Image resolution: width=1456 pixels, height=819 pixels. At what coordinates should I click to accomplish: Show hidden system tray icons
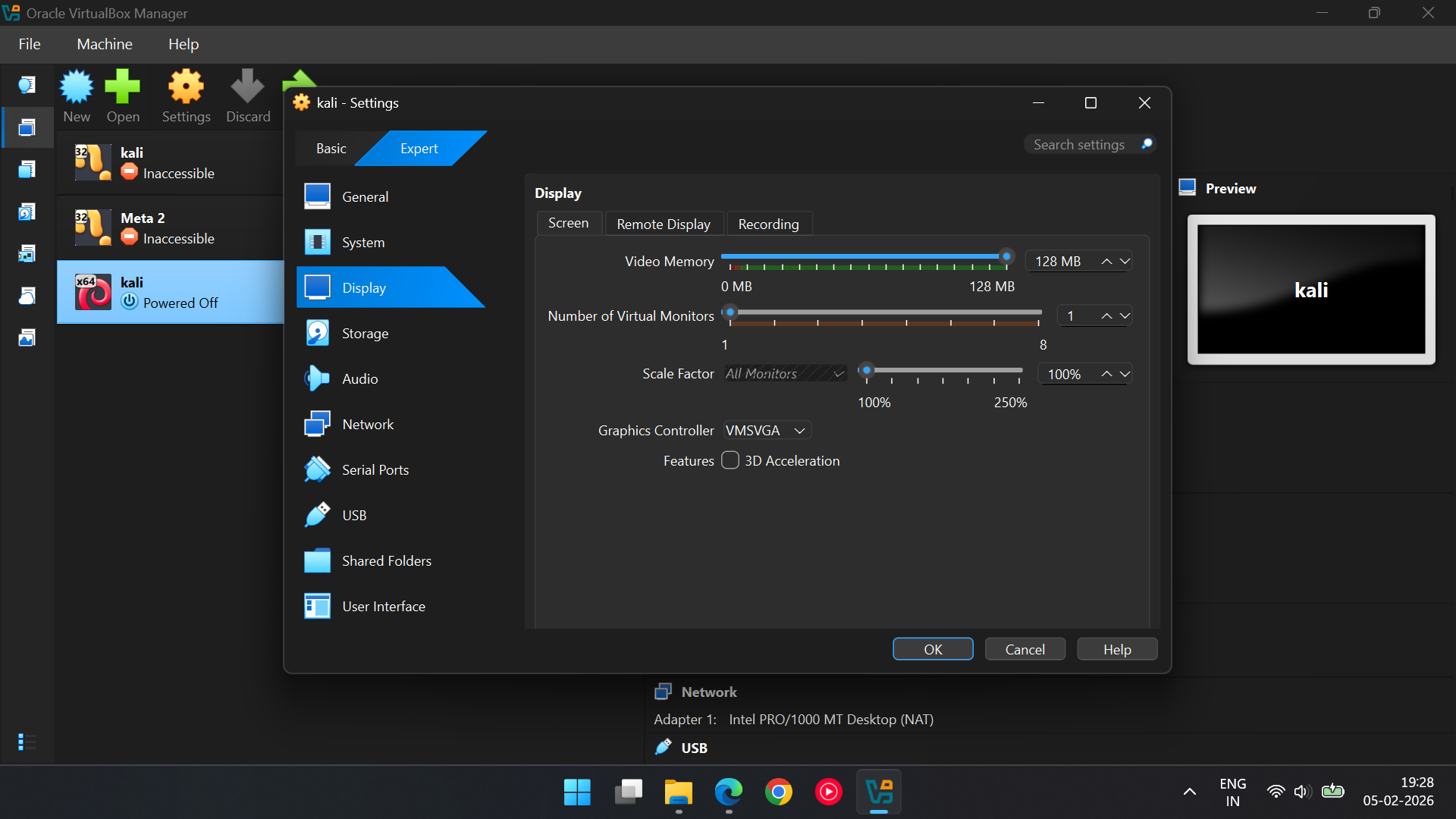[x=1189, y=792]
